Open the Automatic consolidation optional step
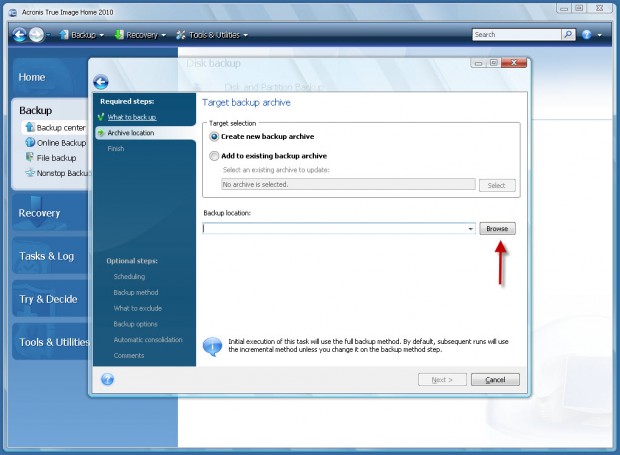The height and width of the screenshot is (455, 620). point(148,340)
